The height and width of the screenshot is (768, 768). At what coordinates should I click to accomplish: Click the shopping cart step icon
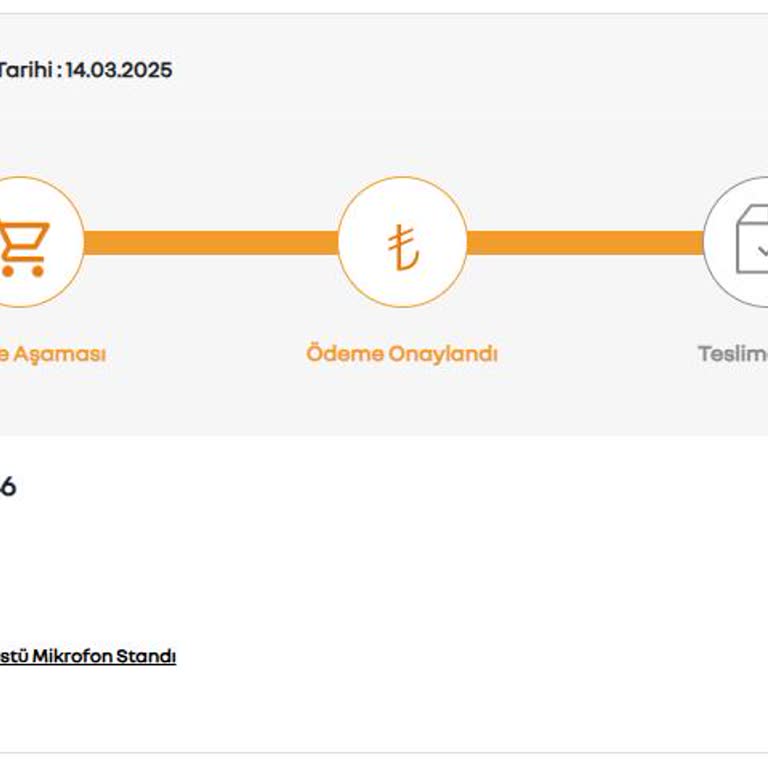pyautogui.click(x=24, y=242)
